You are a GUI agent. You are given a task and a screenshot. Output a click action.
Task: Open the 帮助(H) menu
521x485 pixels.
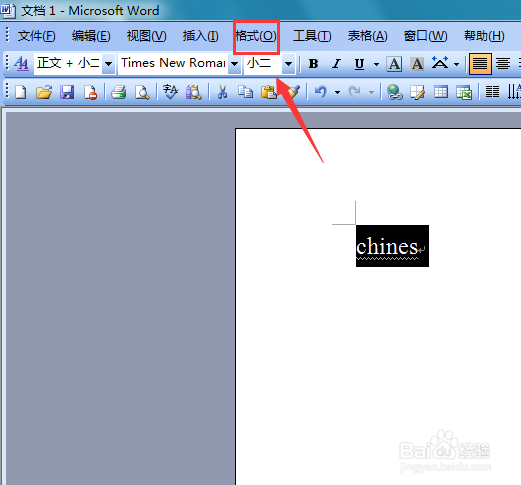click(484, 36)
